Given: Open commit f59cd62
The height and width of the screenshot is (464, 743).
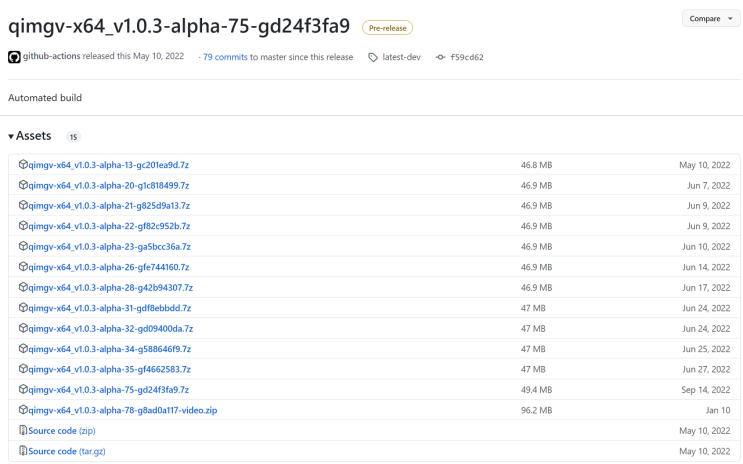Looking at the screenshot, I should [x=467, y=57].
